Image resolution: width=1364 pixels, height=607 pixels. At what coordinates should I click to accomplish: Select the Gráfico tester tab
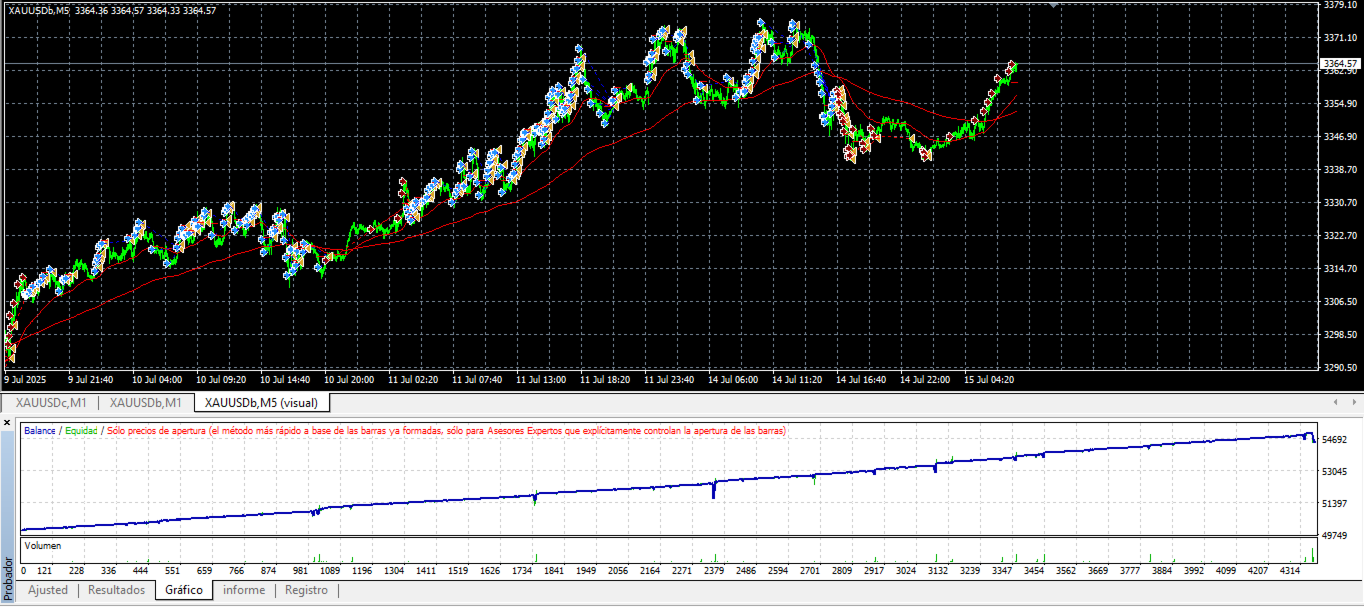(184, 590)
